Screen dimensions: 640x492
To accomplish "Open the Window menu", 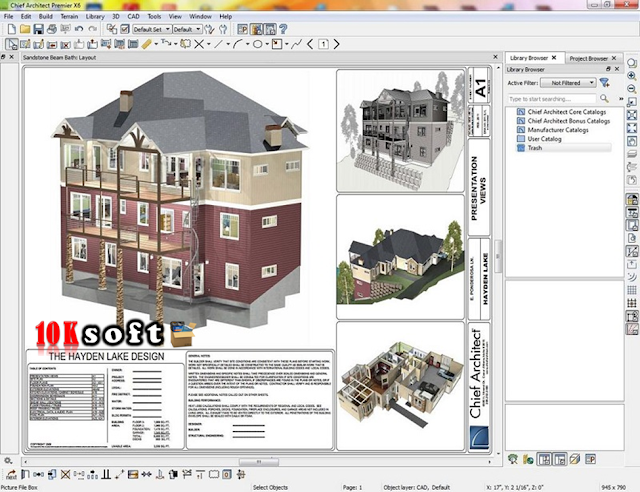I will coord(200,17).
